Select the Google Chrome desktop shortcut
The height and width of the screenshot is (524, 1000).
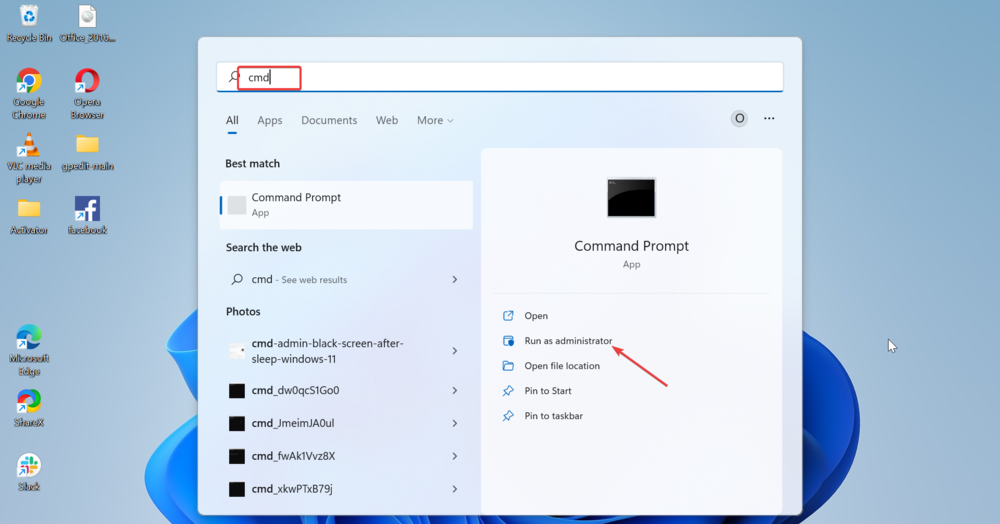coord(29,94)
